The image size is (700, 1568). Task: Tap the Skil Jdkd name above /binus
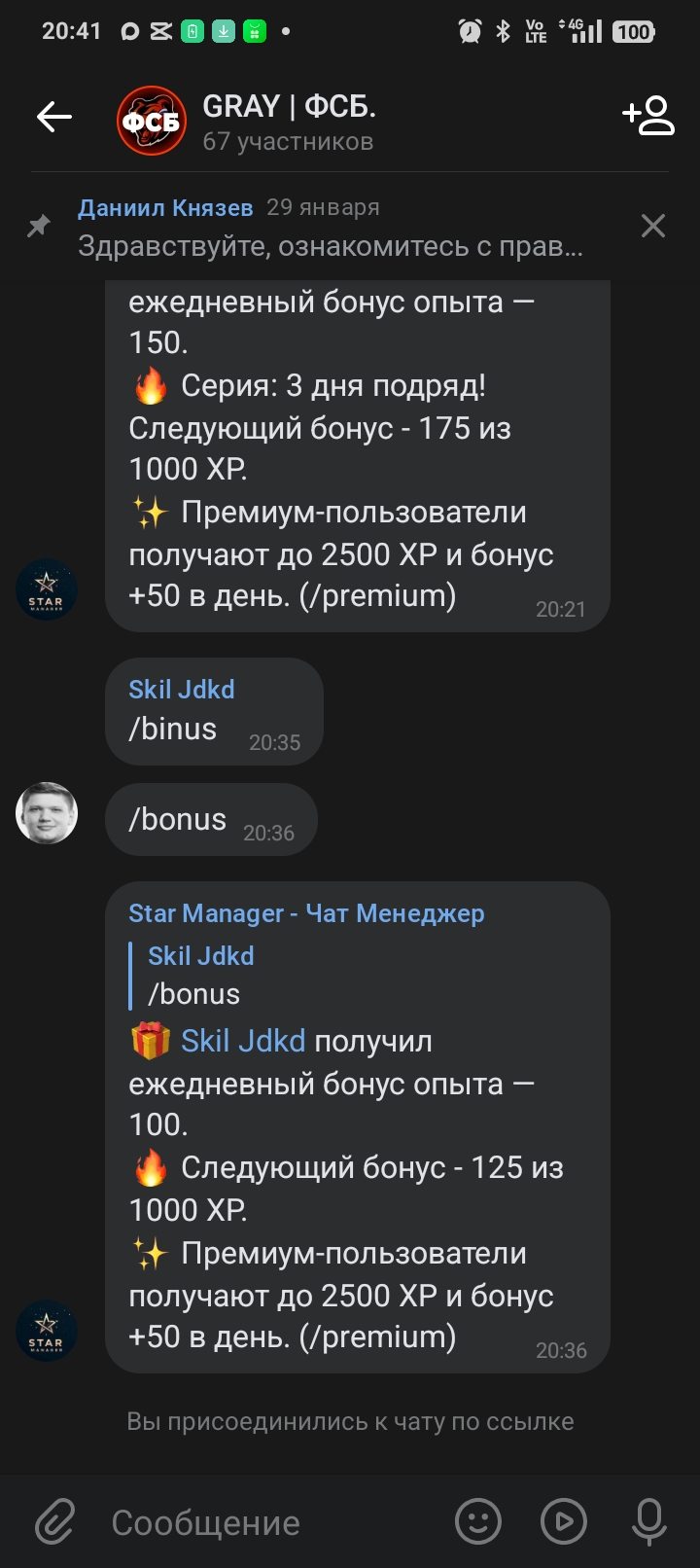(x=182, y=690)
